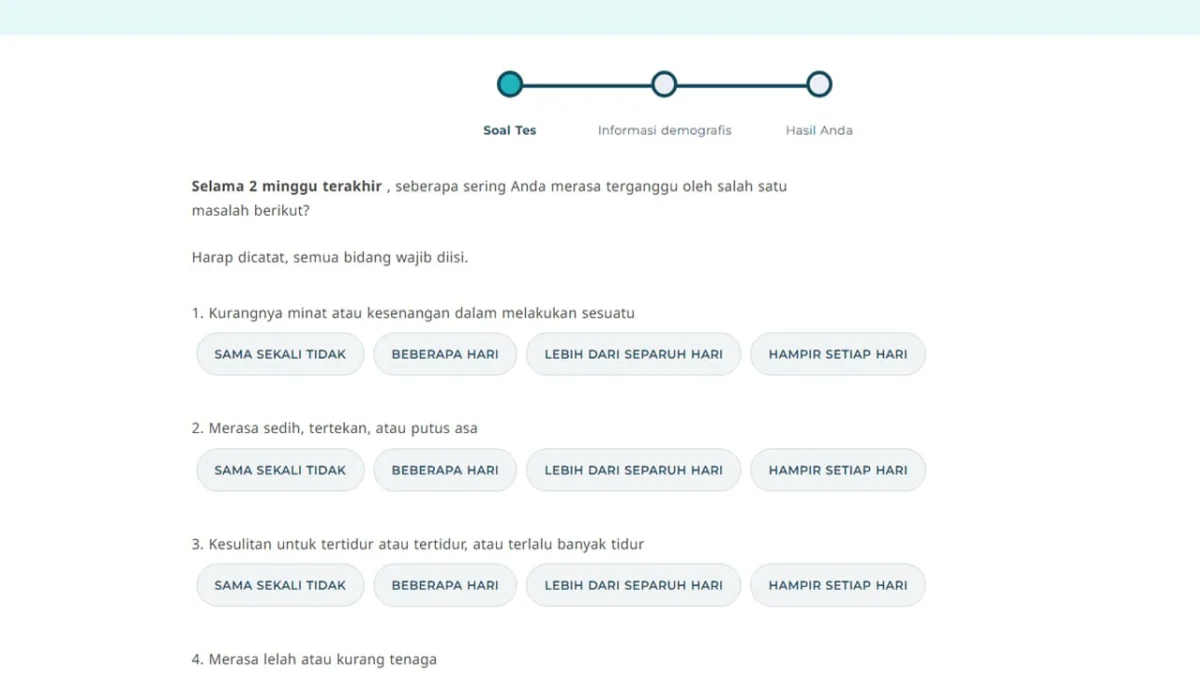Choose 'Lebih dari separuh hari' for question 1
The width and height of the screenshot is (1200, 675).
tap(634, 354)
